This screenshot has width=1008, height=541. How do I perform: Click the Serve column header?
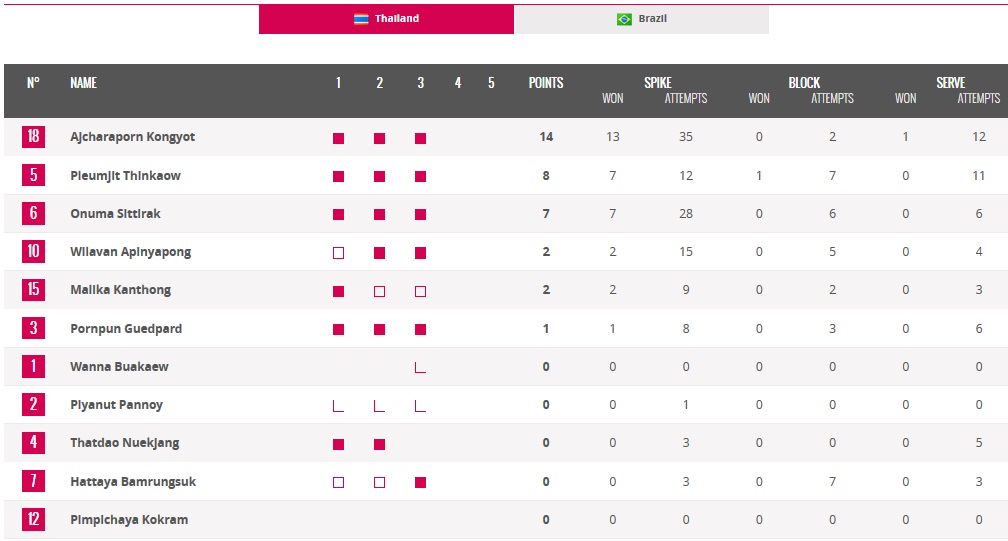[x=950, y=83]
